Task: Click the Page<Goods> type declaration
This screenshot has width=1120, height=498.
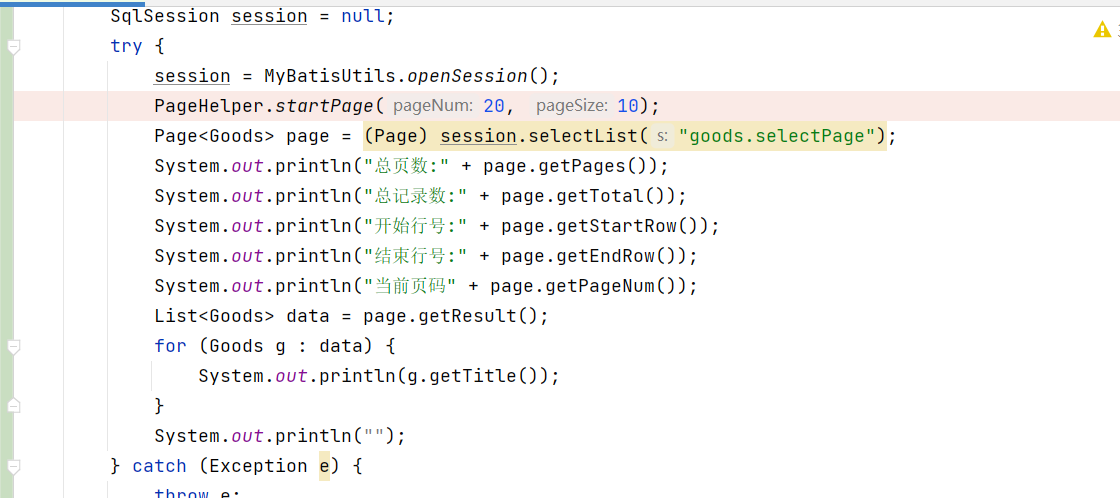Action: click(x=214, y=136)
